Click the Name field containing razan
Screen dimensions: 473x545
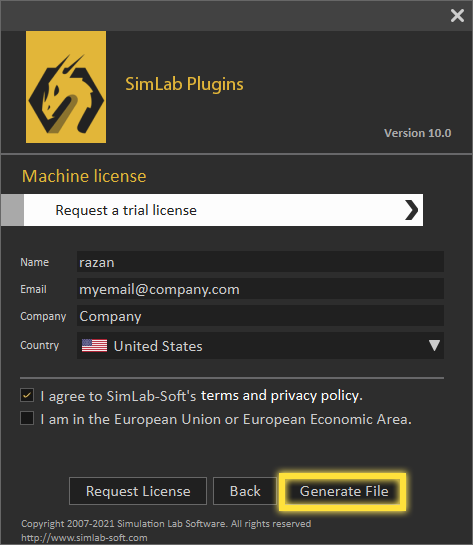point(260,261)
